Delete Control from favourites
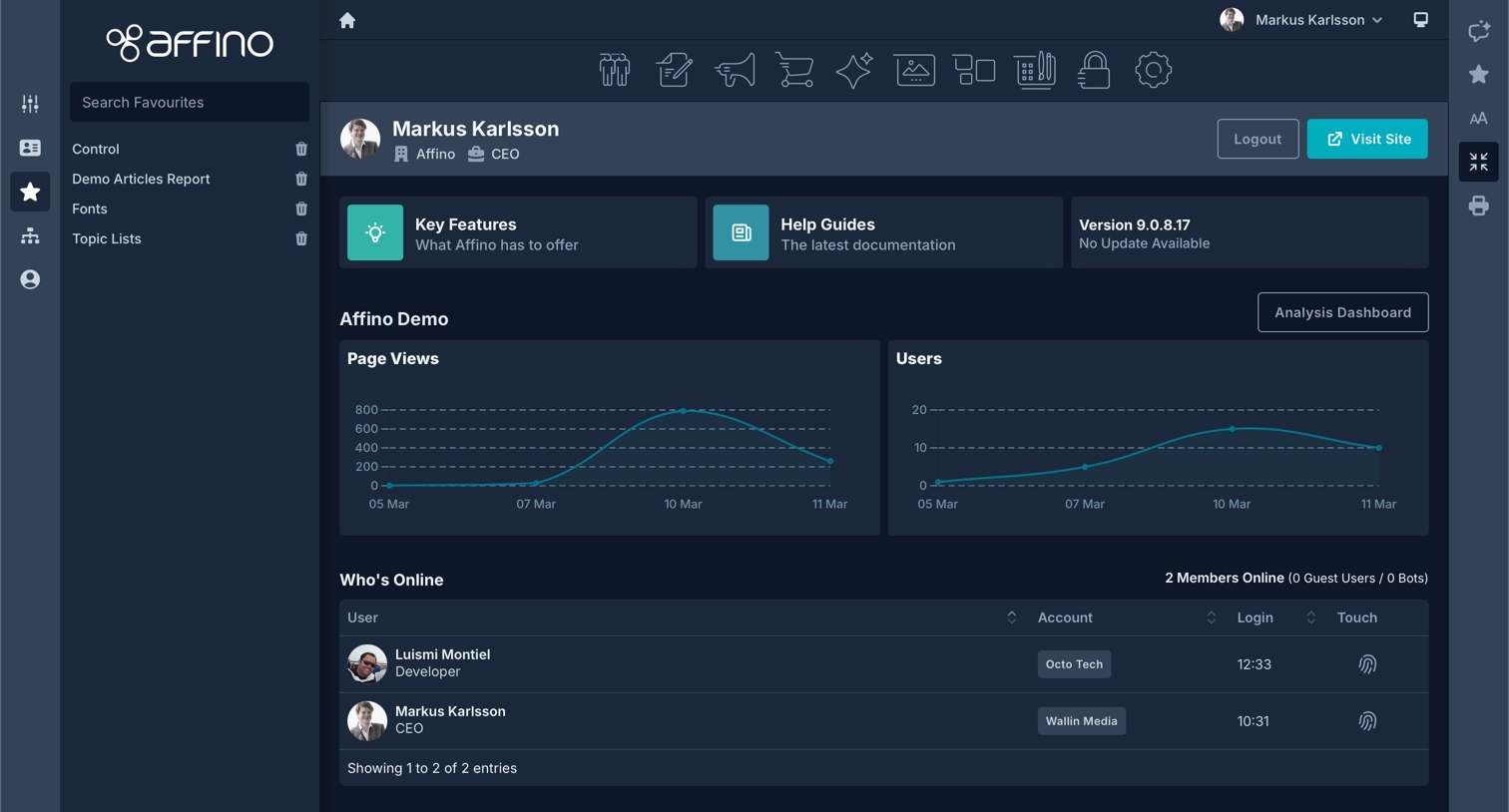The image size is (1509, 812). pyautogui.click(x=301, y=149)
